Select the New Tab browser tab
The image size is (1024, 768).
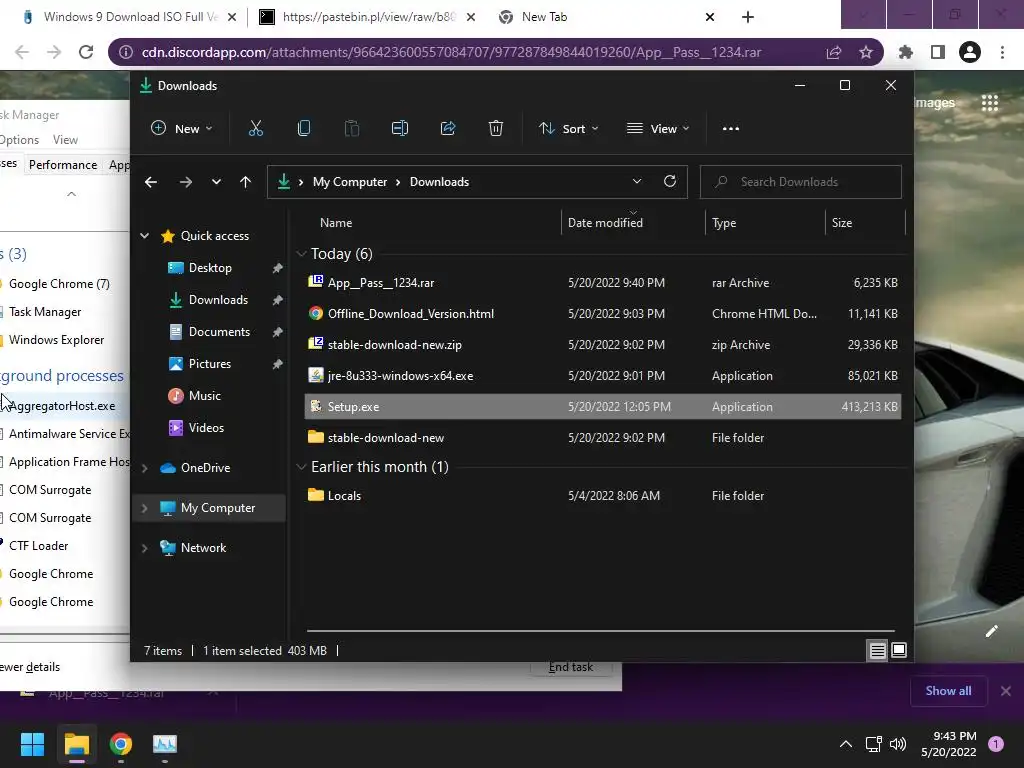pos(607,17)
